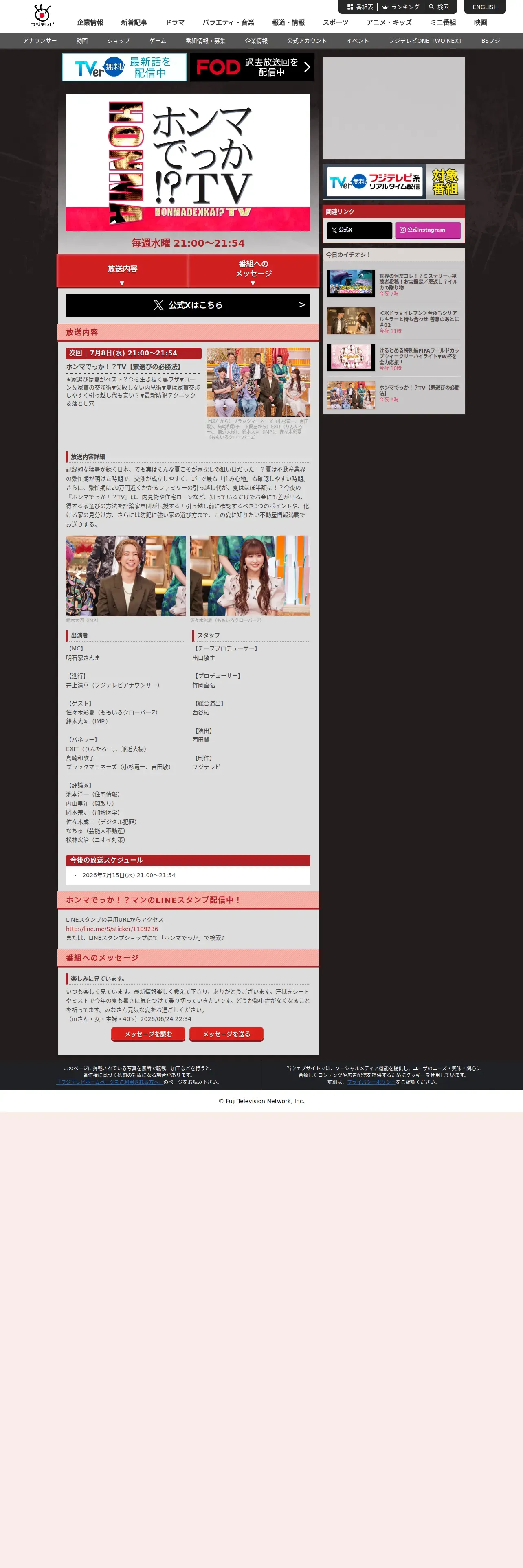Open フジテレビホームページをご利用される方へ footer link
Image resolution: width=523 pixels, height=1568 pixels.
pos(110,1082)
